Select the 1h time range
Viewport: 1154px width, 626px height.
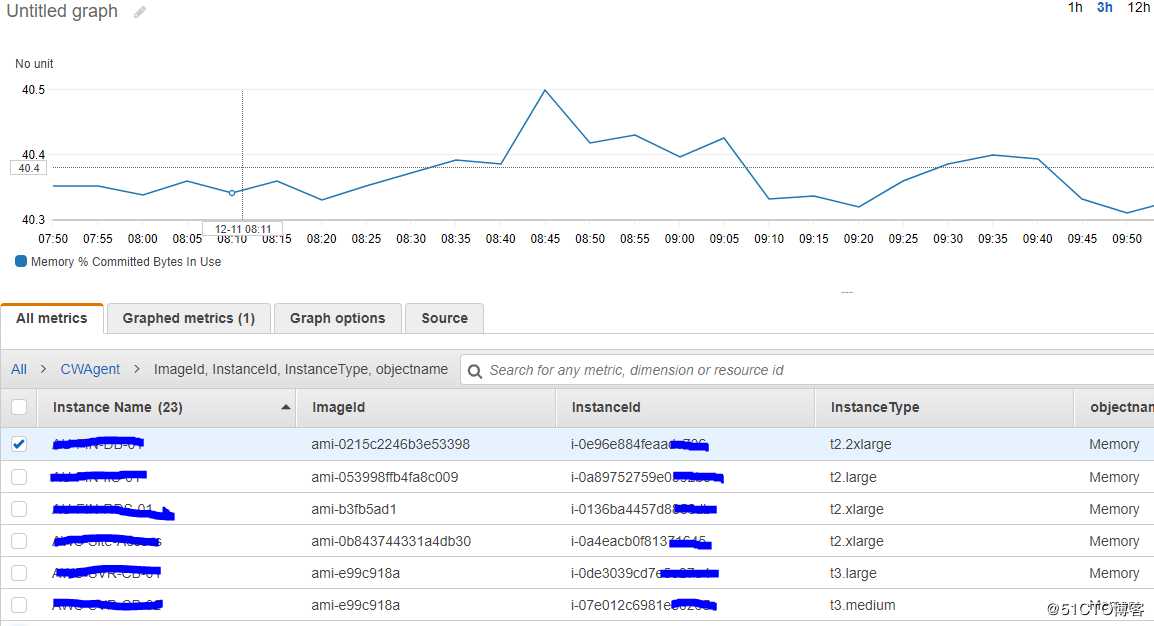click(1075, 7)
